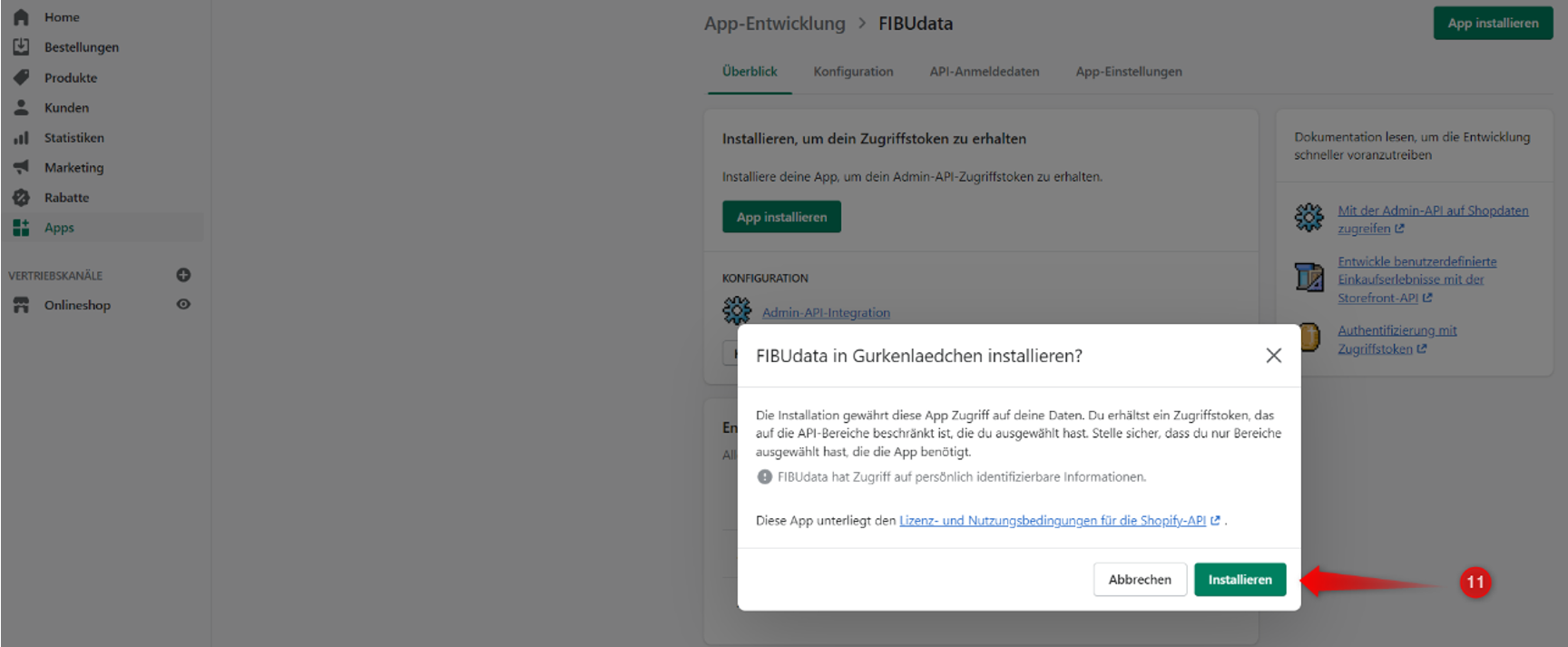Add sales channel with plus icon

[183, 275]
